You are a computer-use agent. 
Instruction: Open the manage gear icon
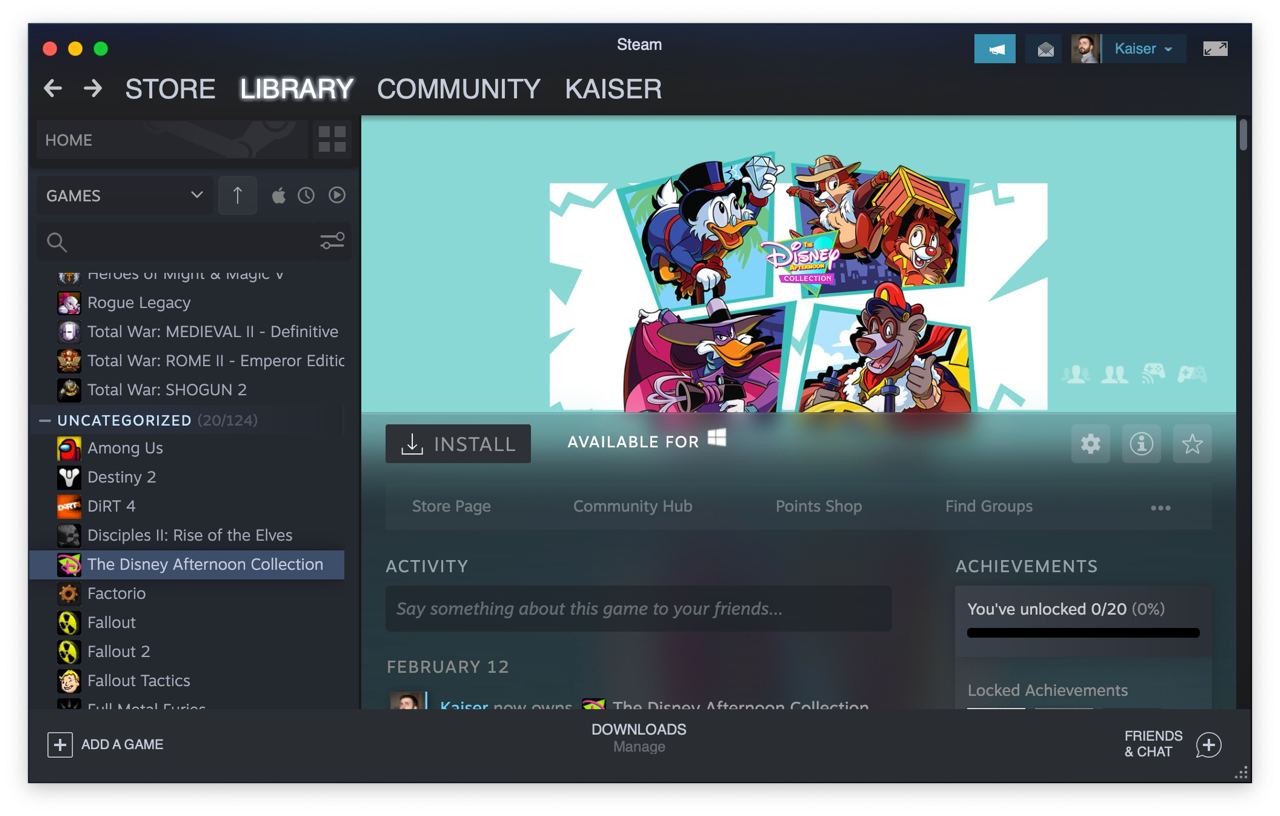1090,444
